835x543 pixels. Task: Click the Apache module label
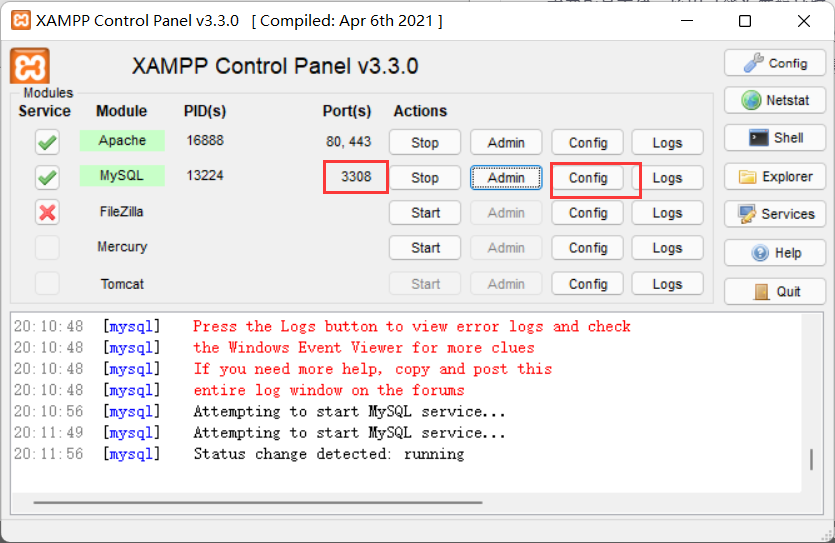[x=122, y=141]
